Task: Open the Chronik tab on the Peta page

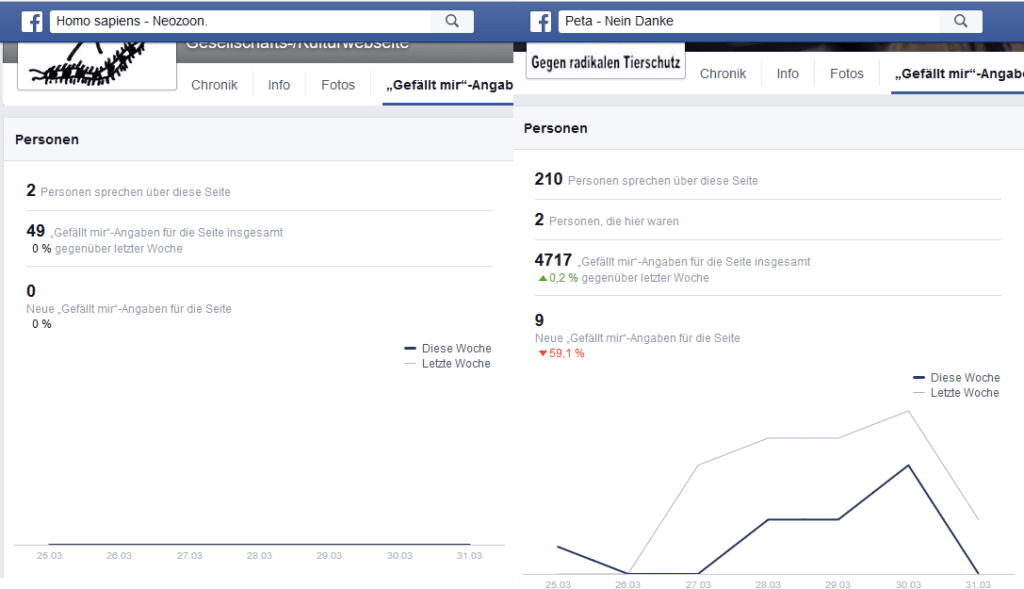Action: [723, 74]
